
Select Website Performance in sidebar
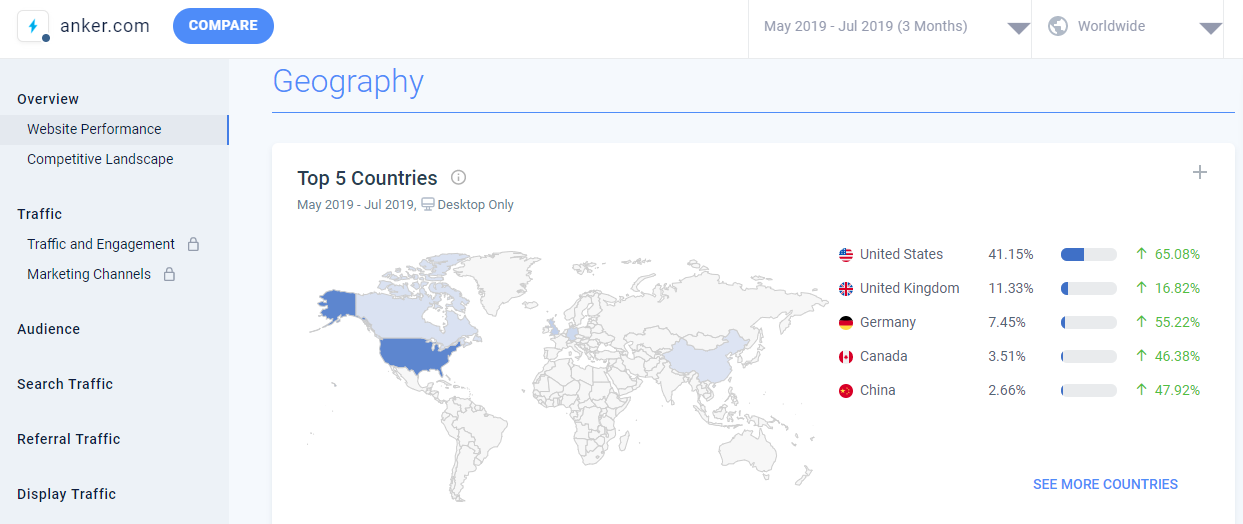(x=94, y=129)
